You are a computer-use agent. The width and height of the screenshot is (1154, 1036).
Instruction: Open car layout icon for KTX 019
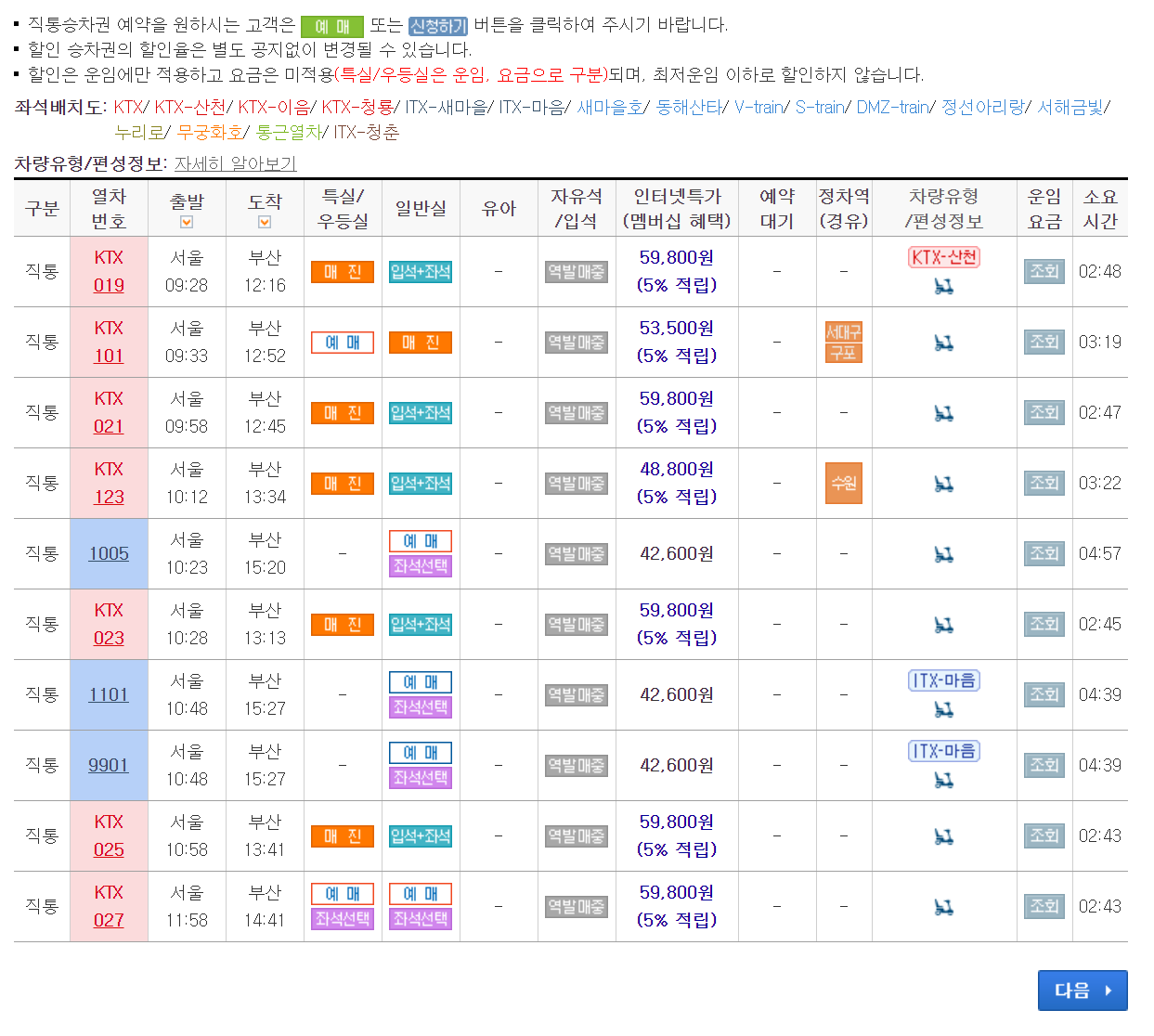[944, 287]
